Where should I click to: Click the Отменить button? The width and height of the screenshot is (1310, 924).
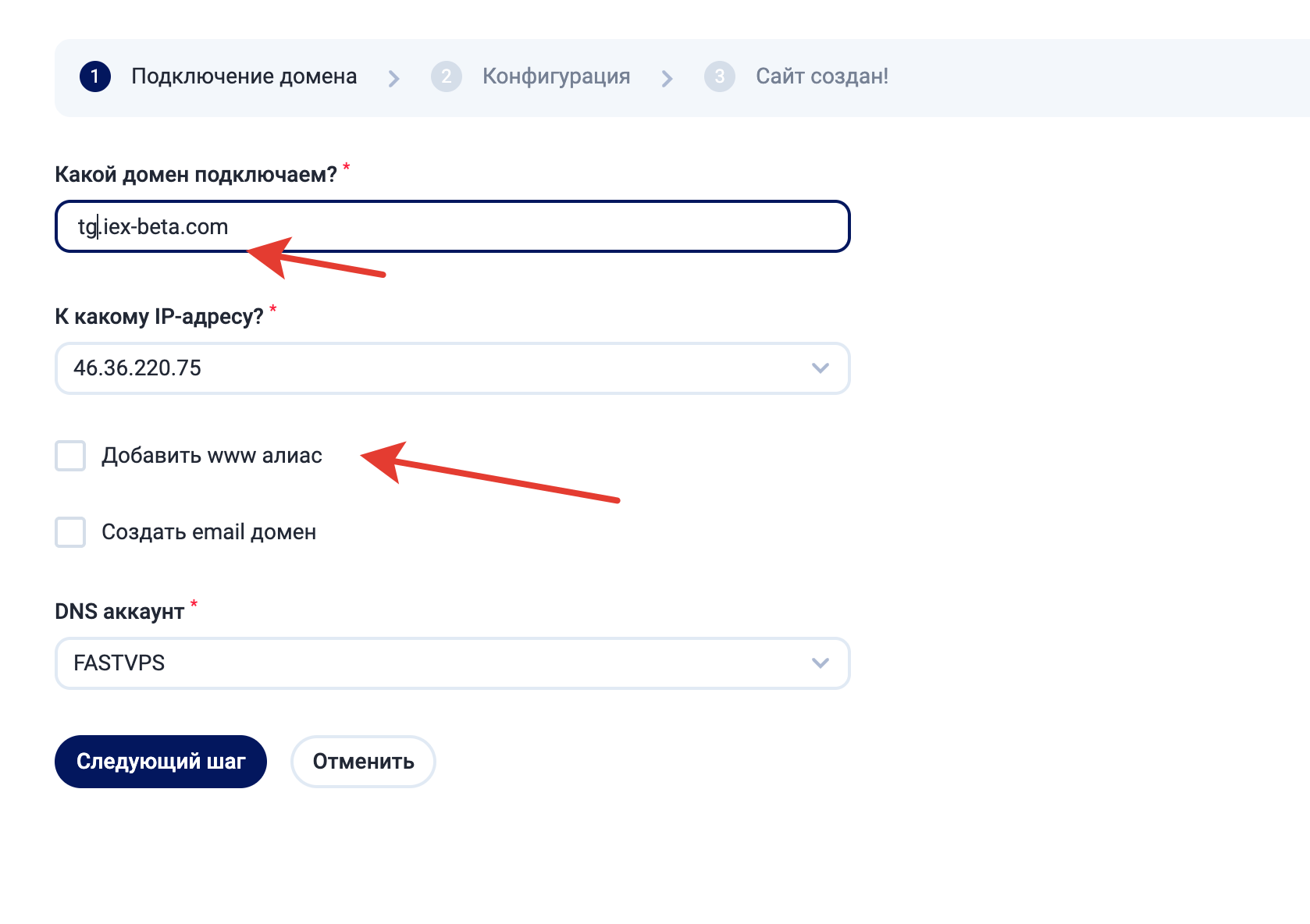[x=363, y=762]
